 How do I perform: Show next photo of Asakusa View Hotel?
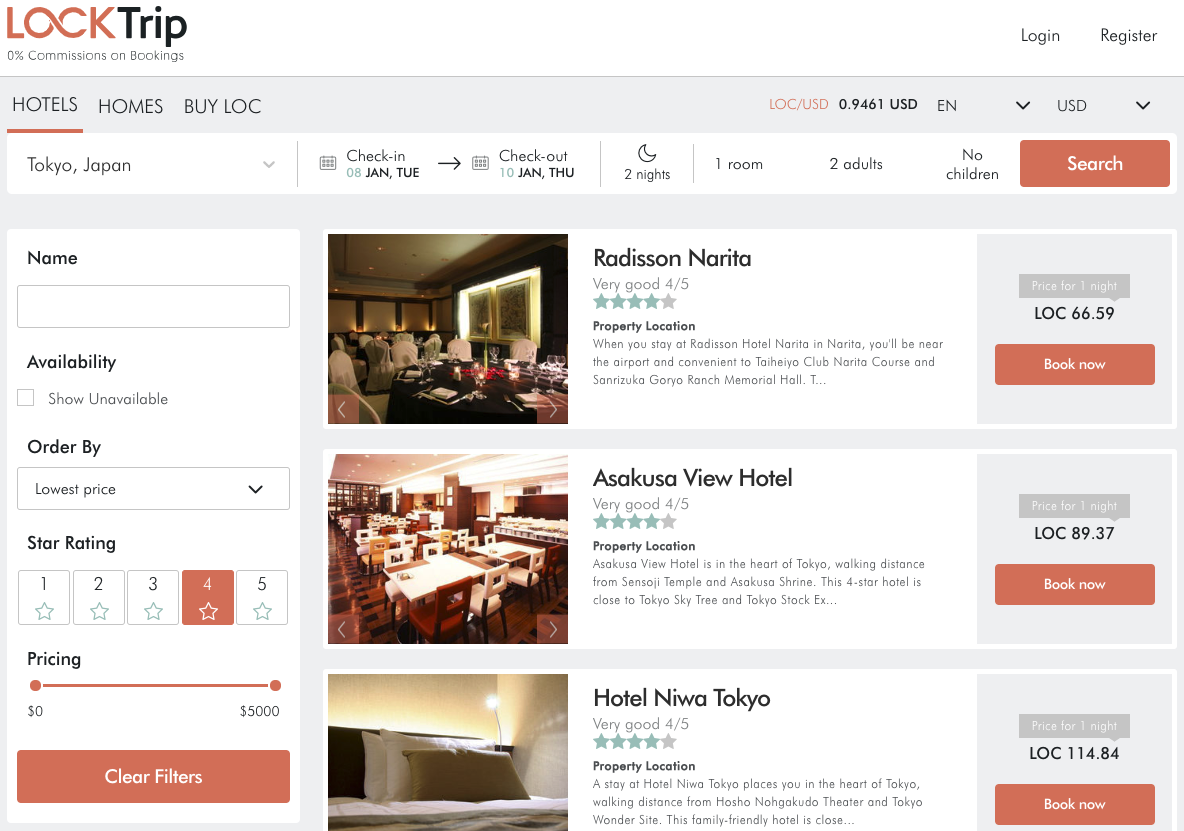point(553,629)
